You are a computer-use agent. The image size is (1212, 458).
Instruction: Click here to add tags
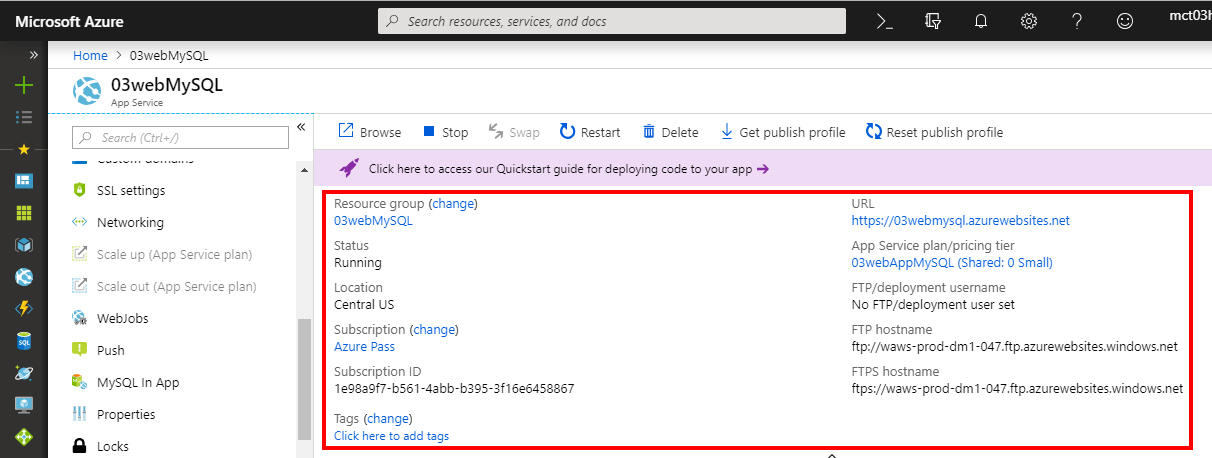[391, 436]
